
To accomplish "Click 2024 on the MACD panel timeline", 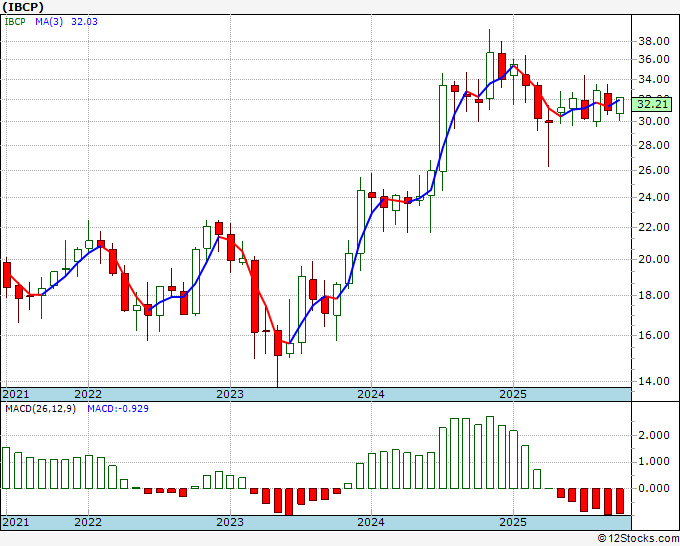I will (x=371, y=523).
